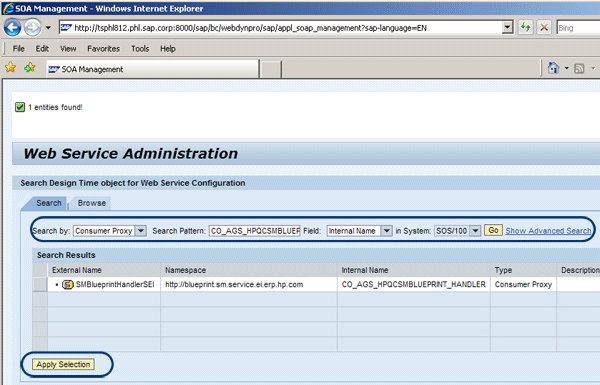600x385 pixels.
Task: Open the File menu
Action: point(18,49)
